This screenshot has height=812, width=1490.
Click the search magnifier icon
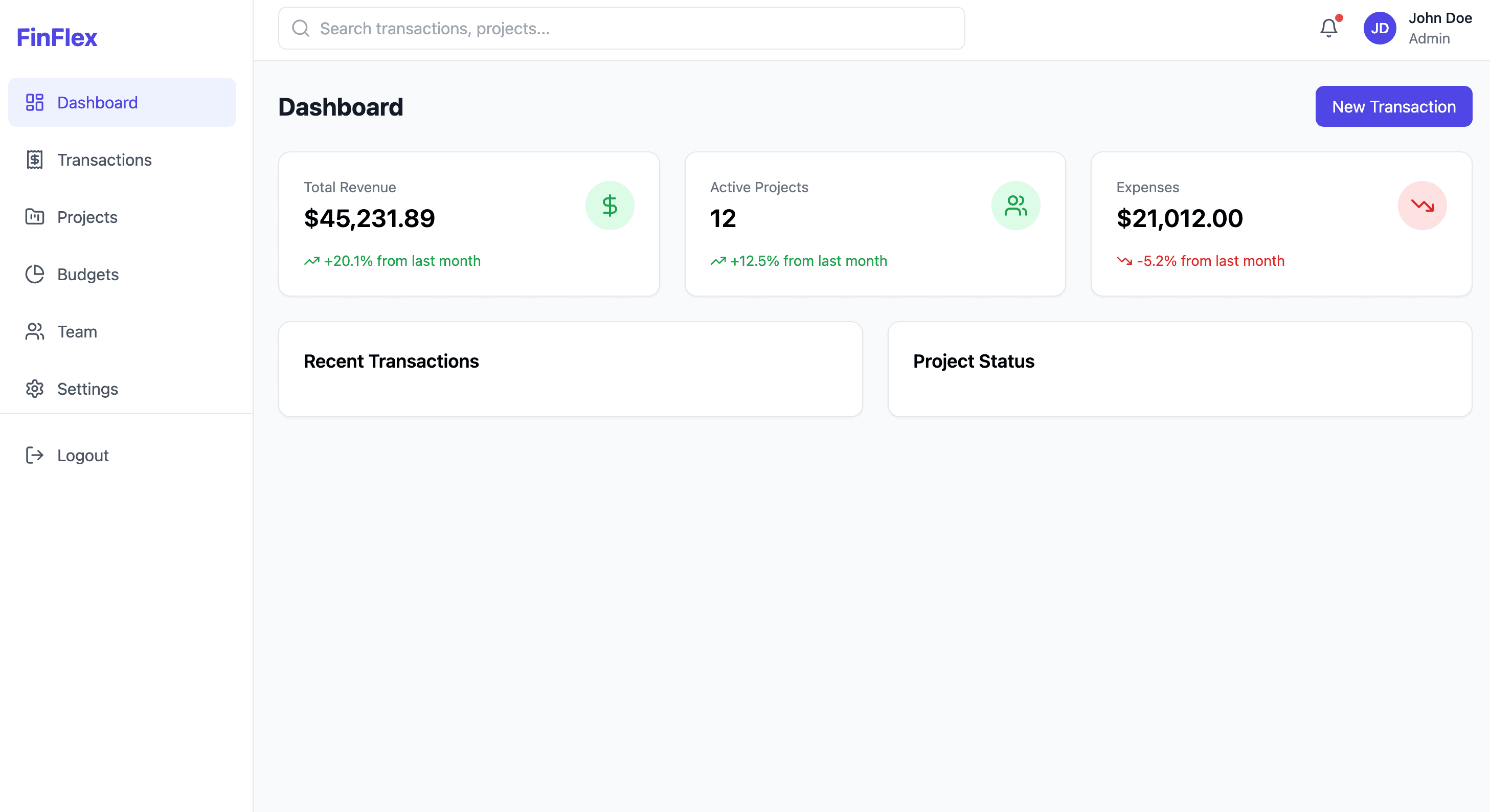click(300, 28)
